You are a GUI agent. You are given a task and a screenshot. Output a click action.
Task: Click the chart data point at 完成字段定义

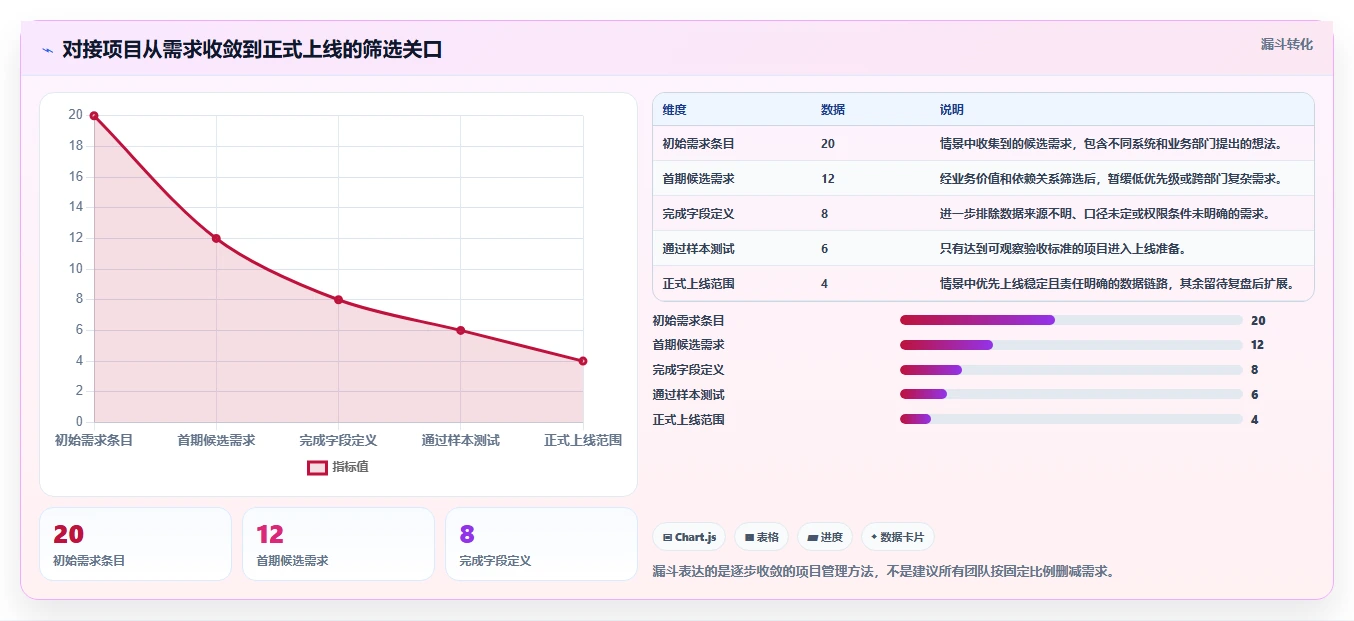point(338,300)
